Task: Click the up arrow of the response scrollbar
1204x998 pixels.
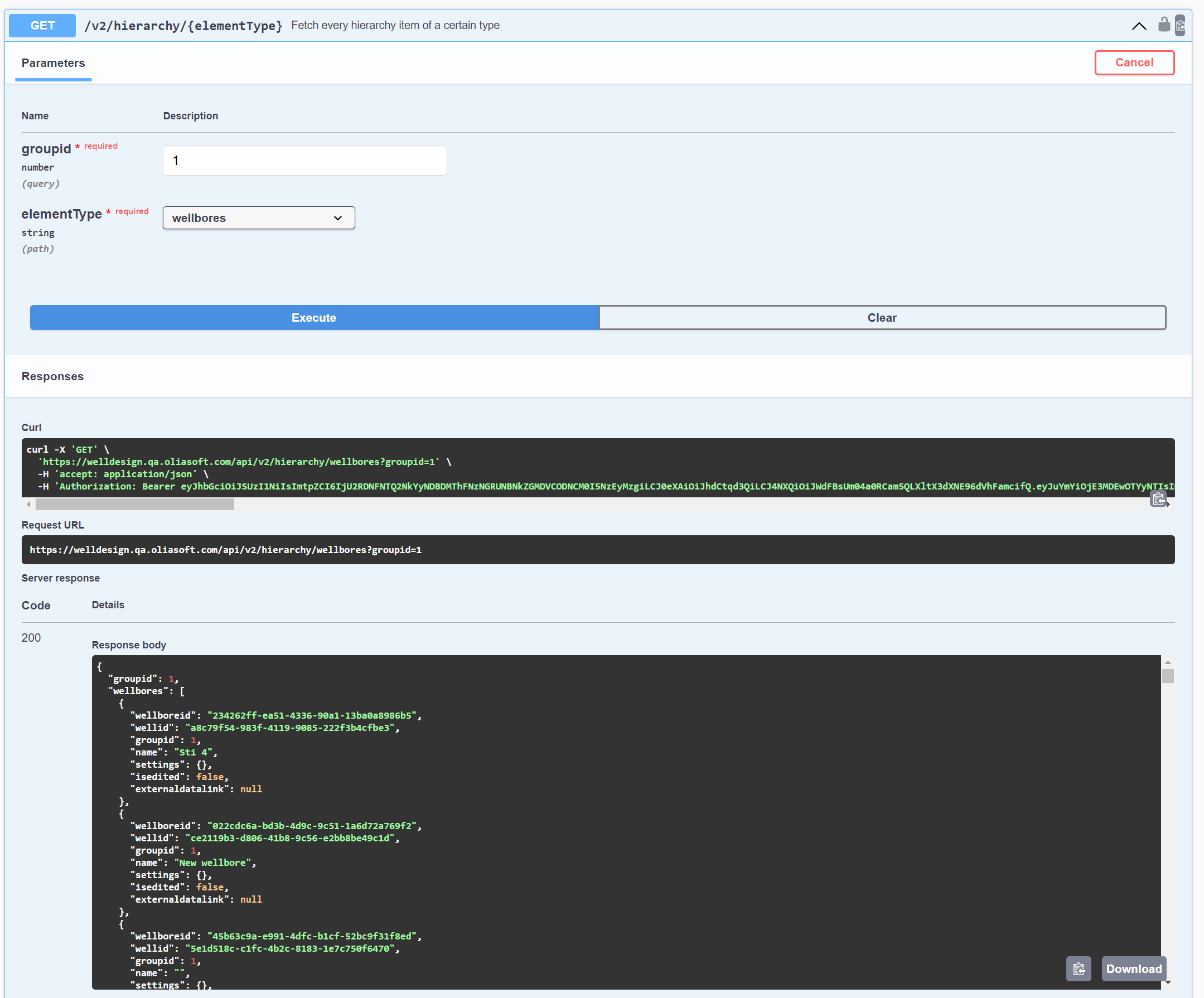Action: 1168,662
